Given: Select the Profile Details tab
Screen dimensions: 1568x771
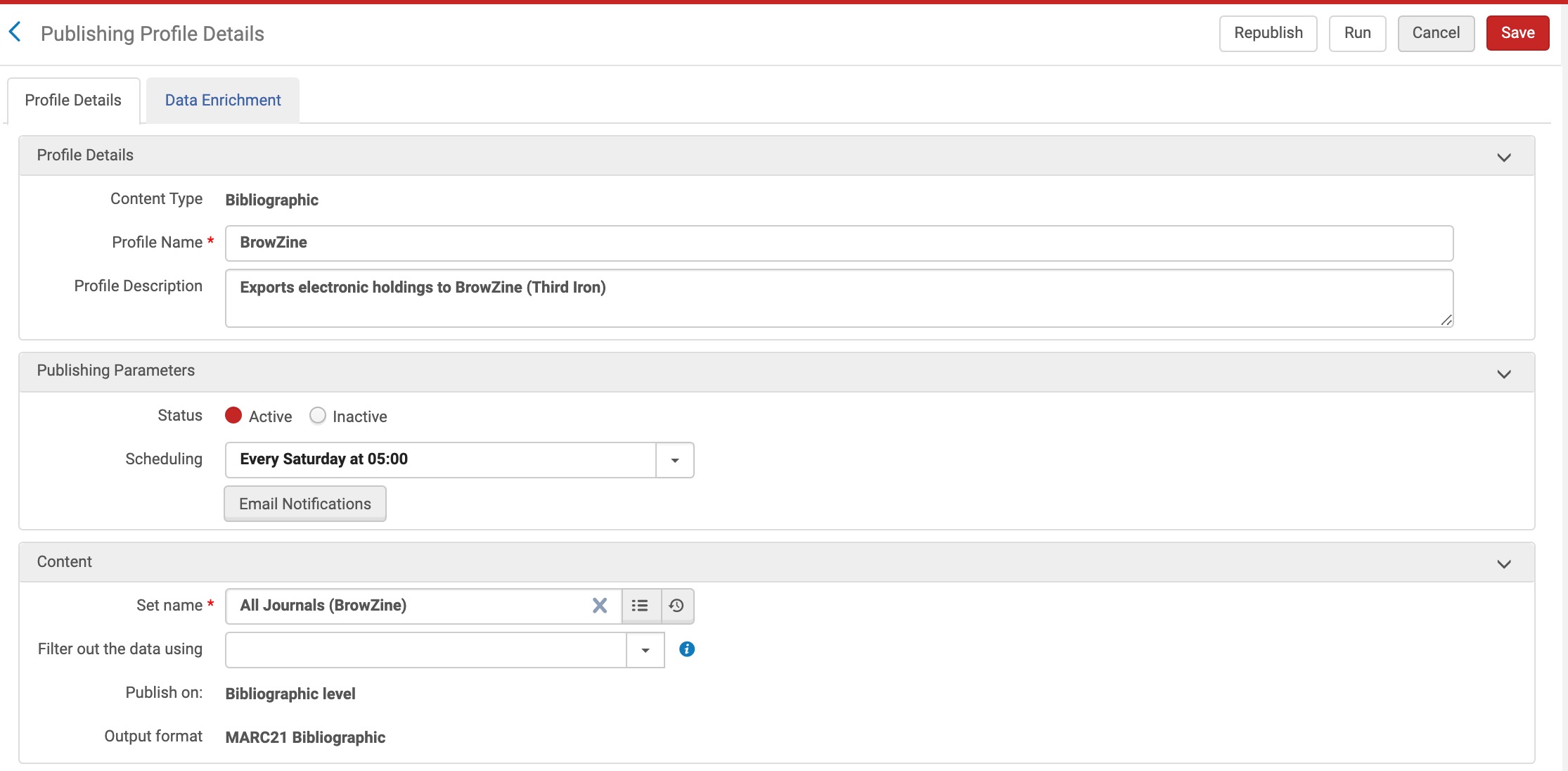Looking at the screenshot, I should pyautogui.click(x=73, y=101).
